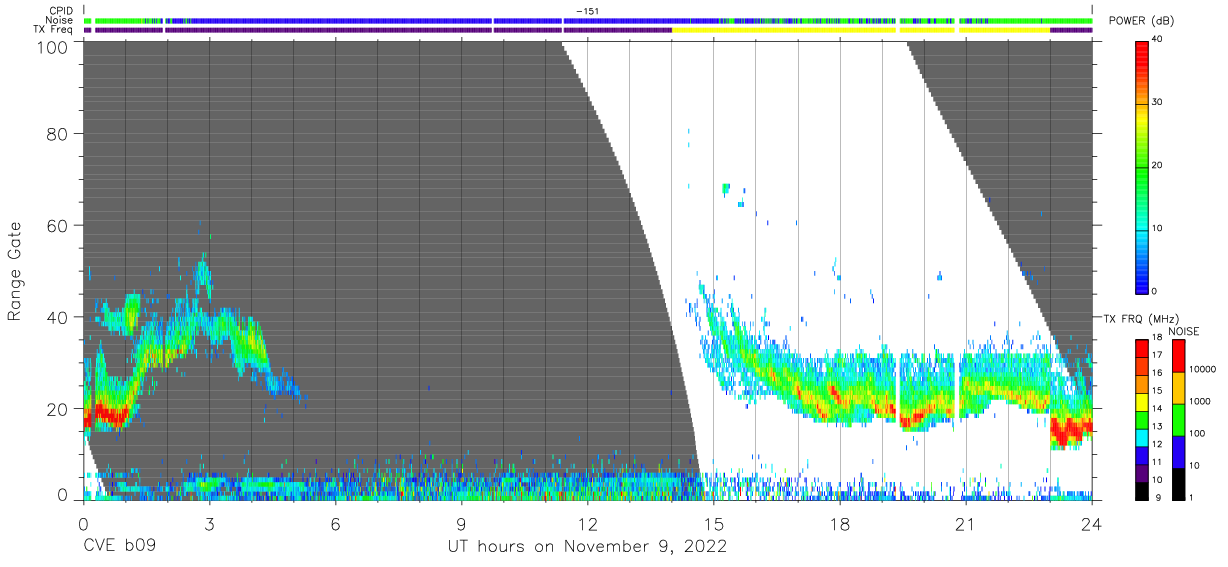The height and width of the screenshot is (567, 1228).
Task: Click the 100 tick on Range Gate axis
Action: pos(51,46)
